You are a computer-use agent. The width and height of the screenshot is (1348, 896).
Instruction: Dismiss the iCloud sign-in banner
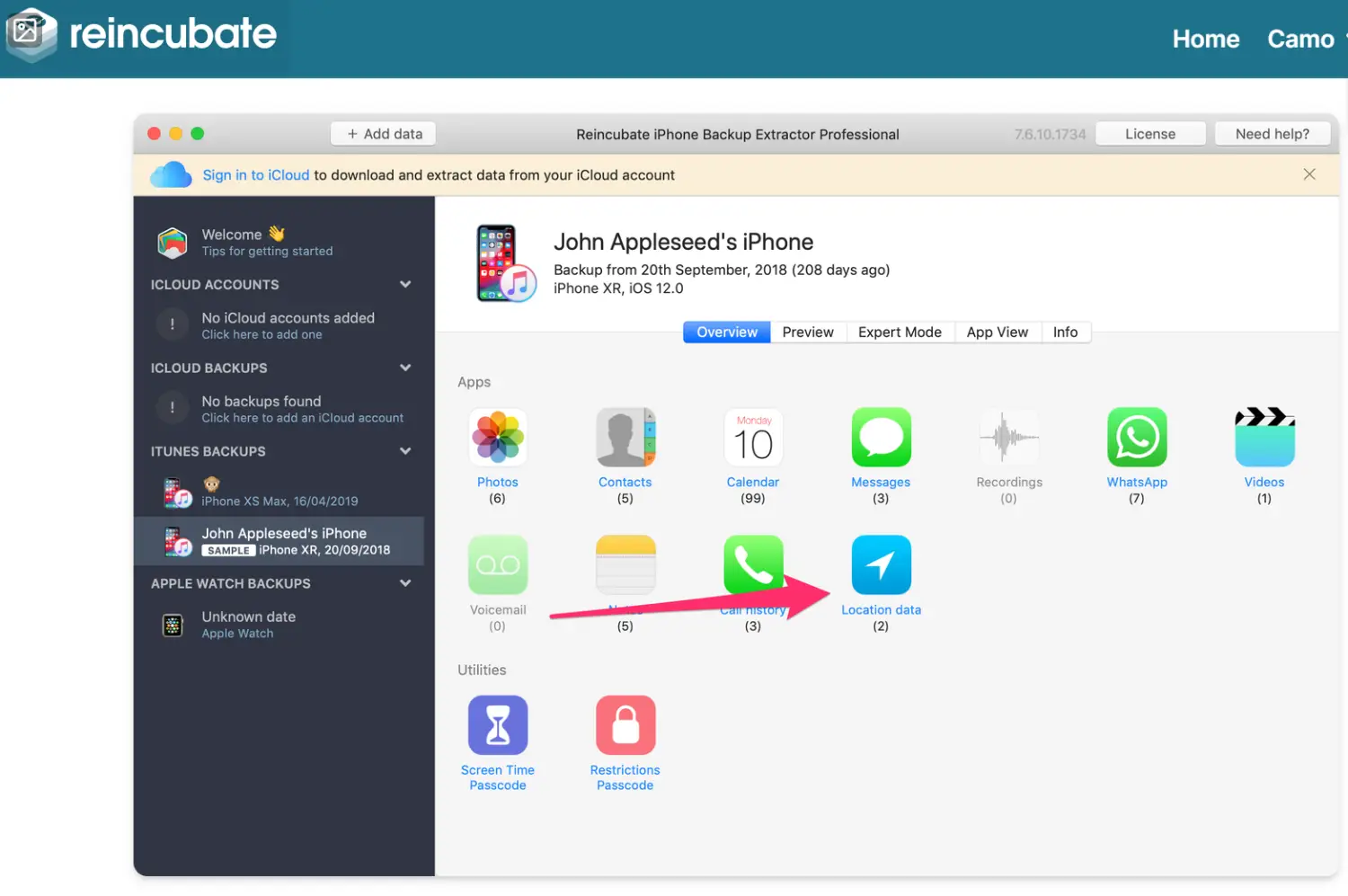1309,174
